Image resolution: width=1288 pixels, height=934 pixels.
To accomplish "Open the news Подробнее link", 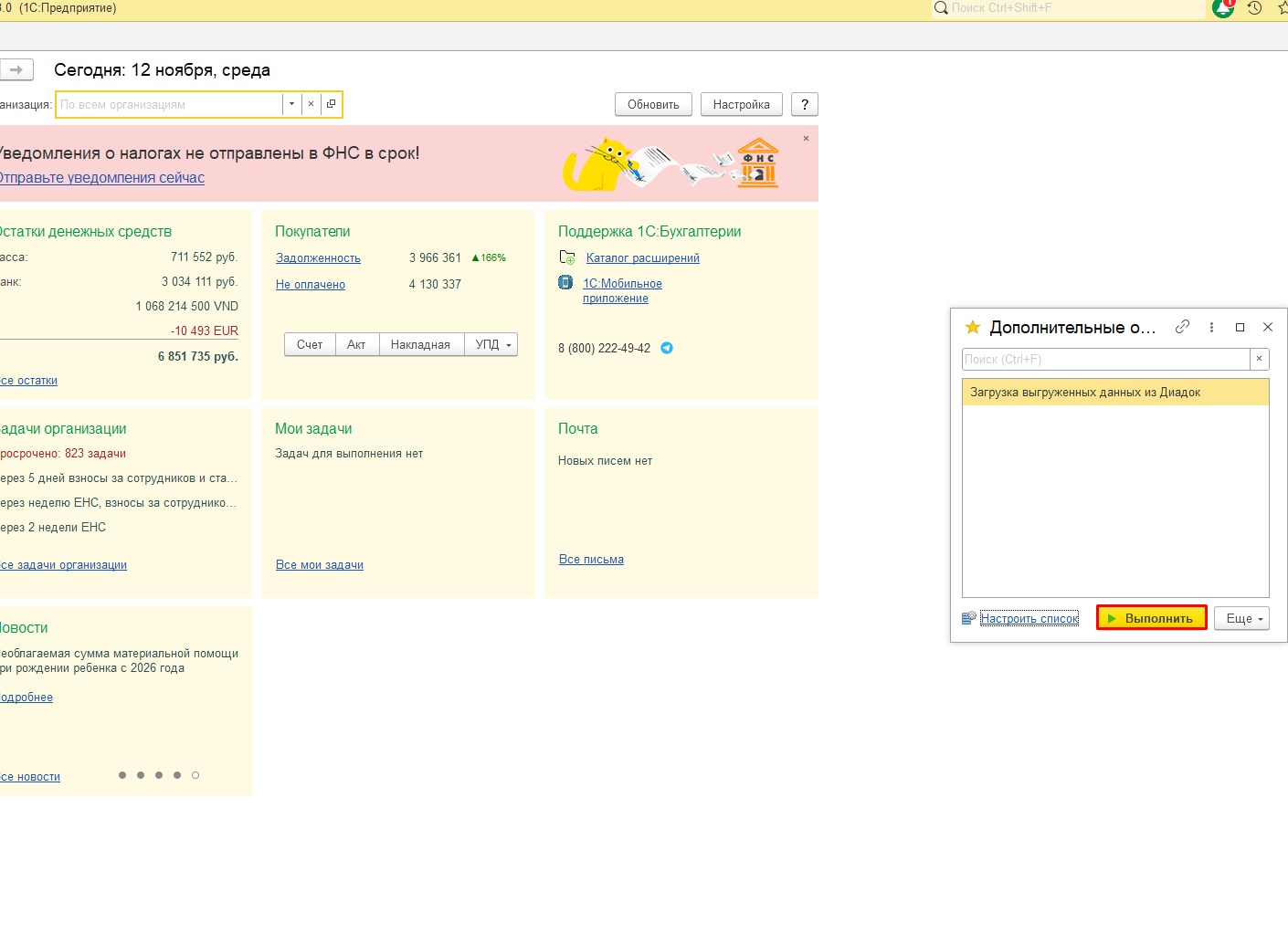I will 26,698.
